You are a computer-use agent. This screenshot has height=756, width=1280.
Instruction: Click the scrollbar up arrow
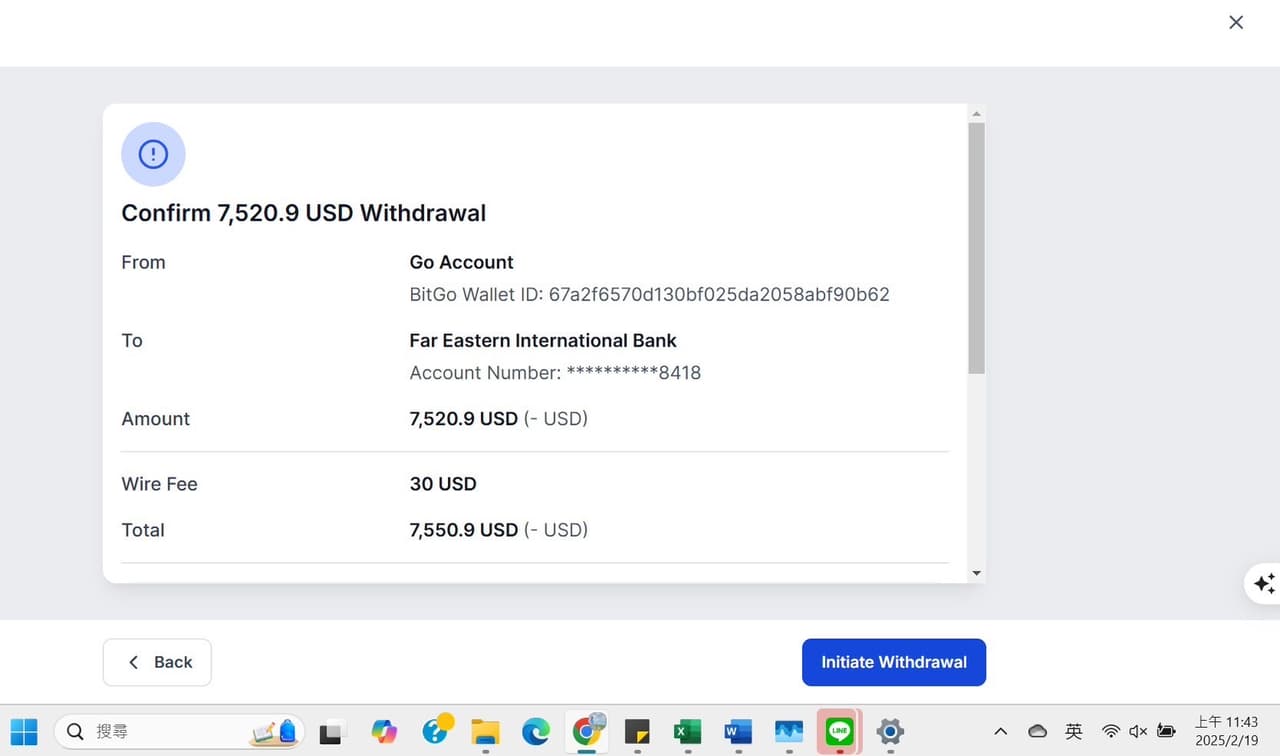[x=977, y=114]
